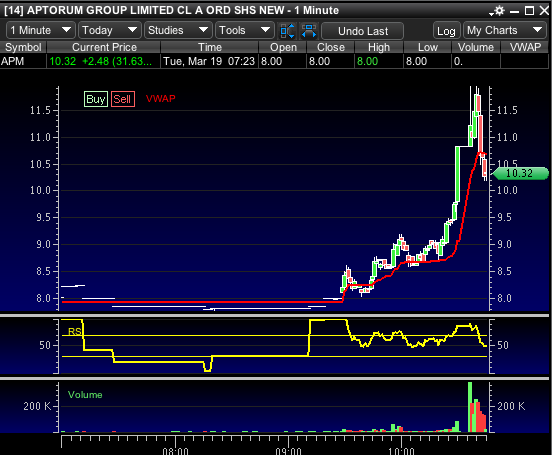Click the Volume column header
Screen dimensions: 552x455
coord(476,47)
